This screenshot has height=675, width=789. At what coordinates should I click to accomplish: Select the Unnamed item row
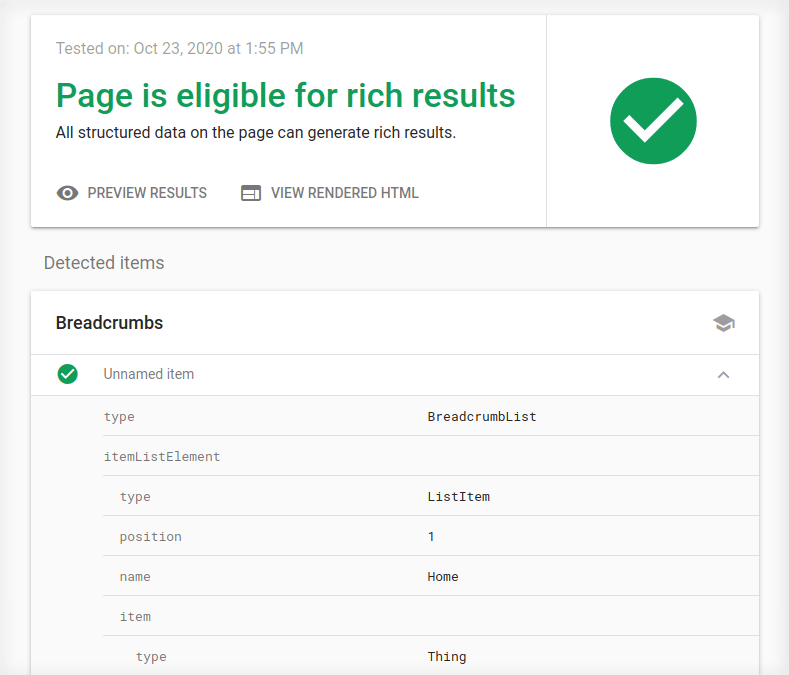(149, 374)
